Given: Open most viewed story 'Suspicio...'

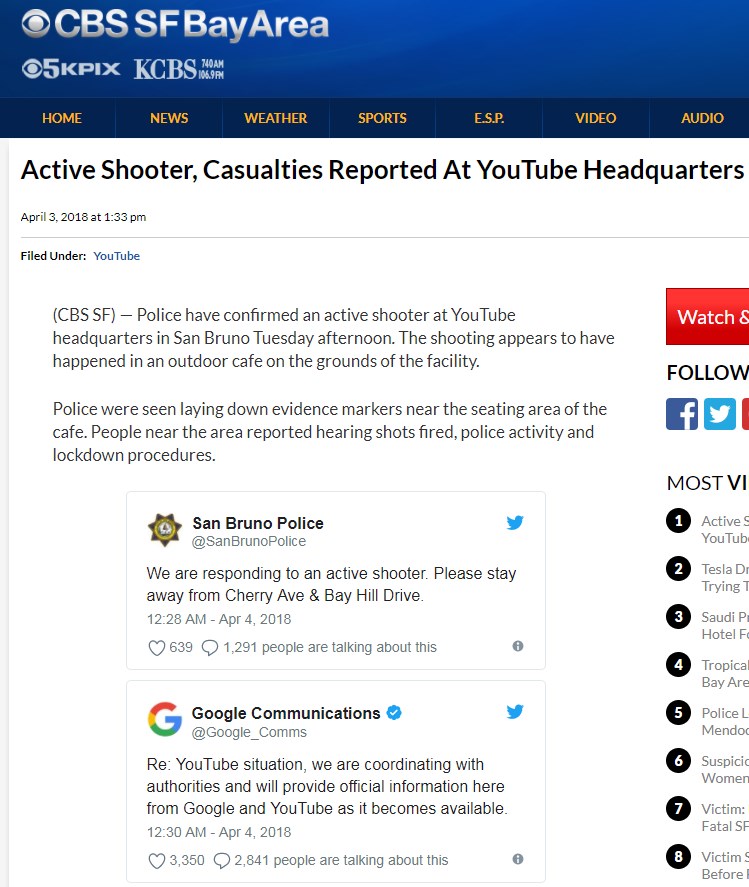Looking at the screenshot, I should pos(725,769).
